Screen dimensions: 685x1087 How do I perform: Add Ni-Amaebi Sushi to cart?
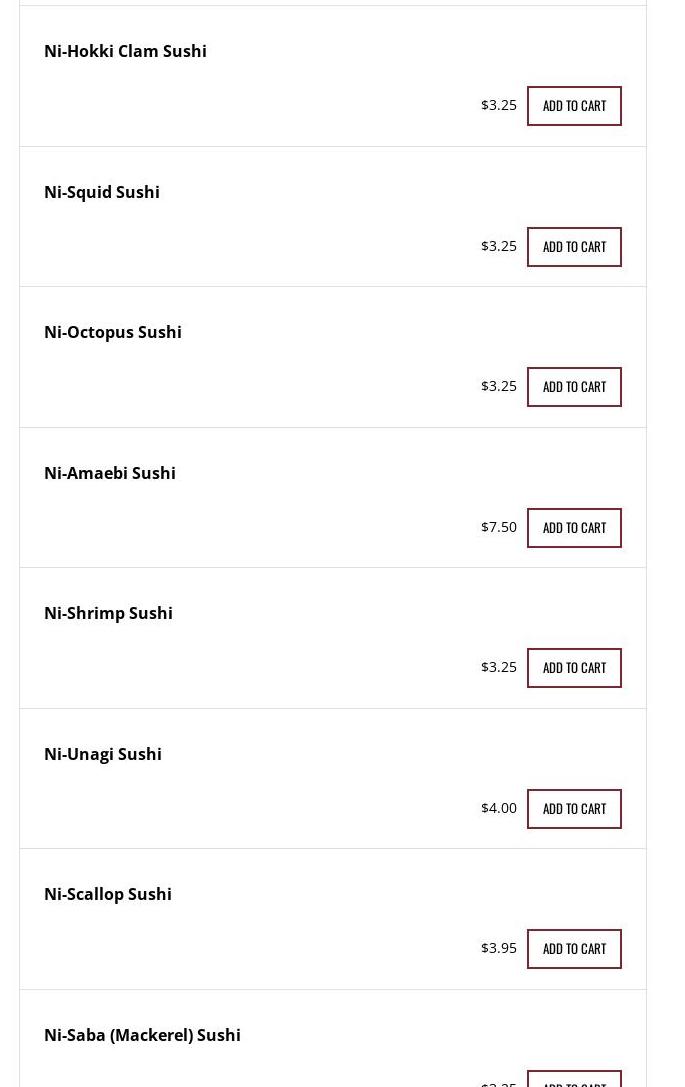pyautogui.click(x=574, y=528)
